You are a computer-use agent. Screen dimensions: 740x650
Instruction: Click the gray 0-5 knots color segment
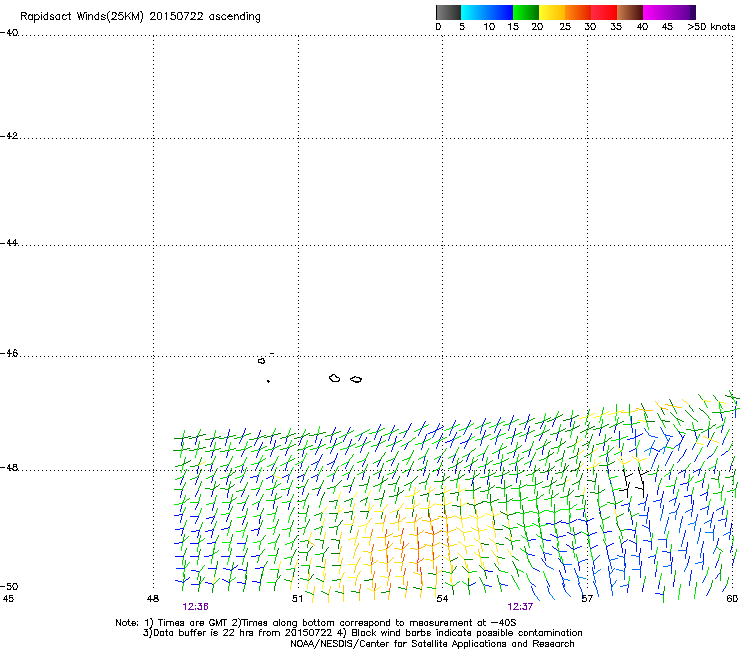point(448,12)
